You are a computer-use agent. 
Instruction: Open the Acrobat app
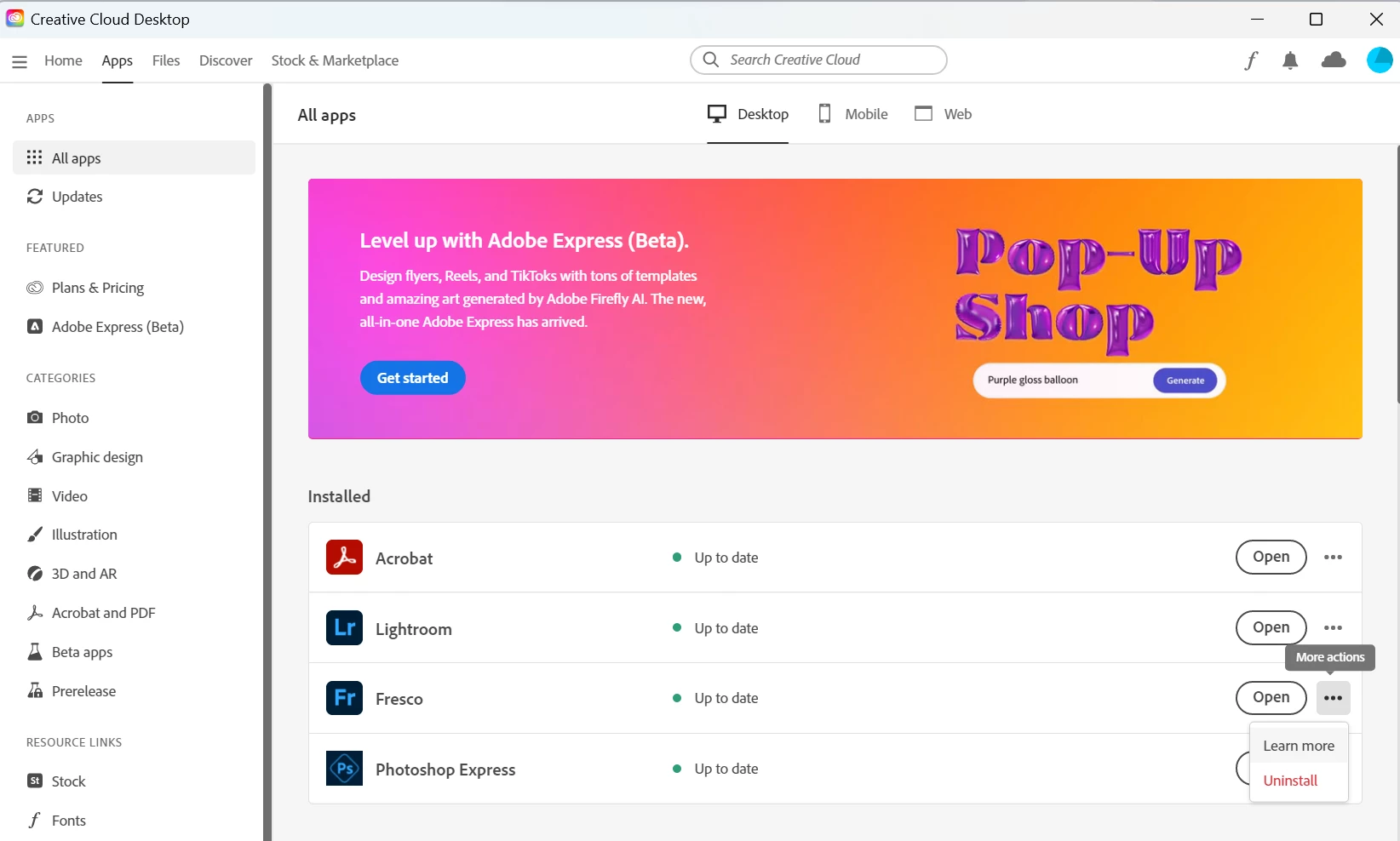click(1271, 558)
